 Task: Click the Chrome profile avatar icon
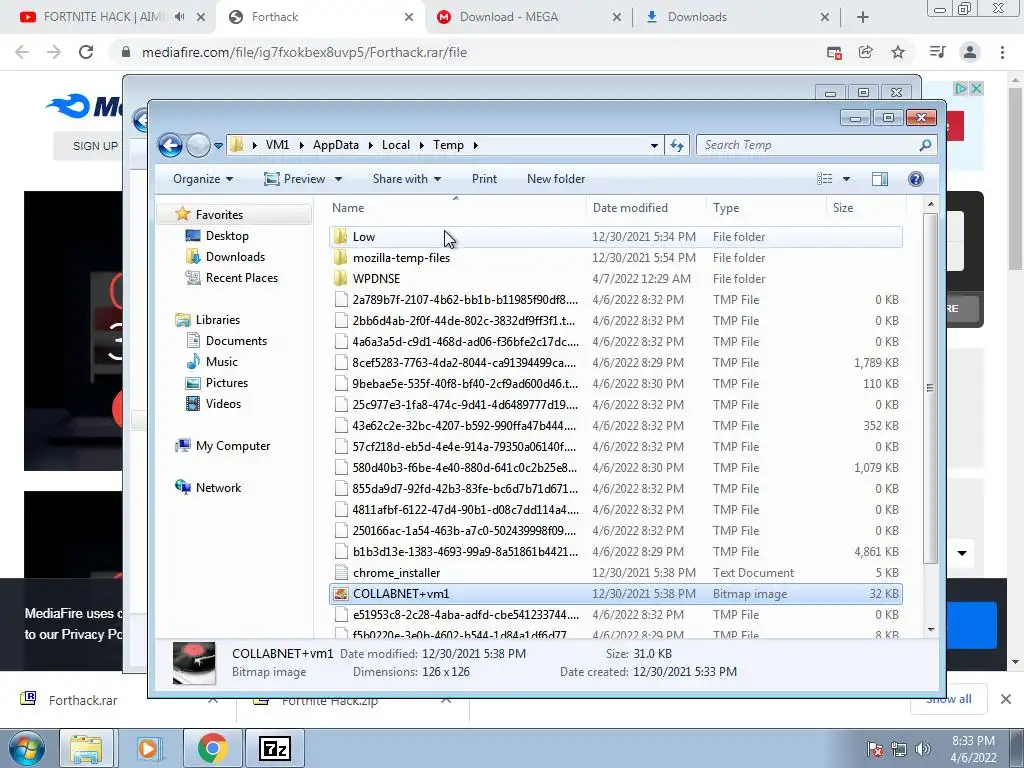tap(970, 52)
